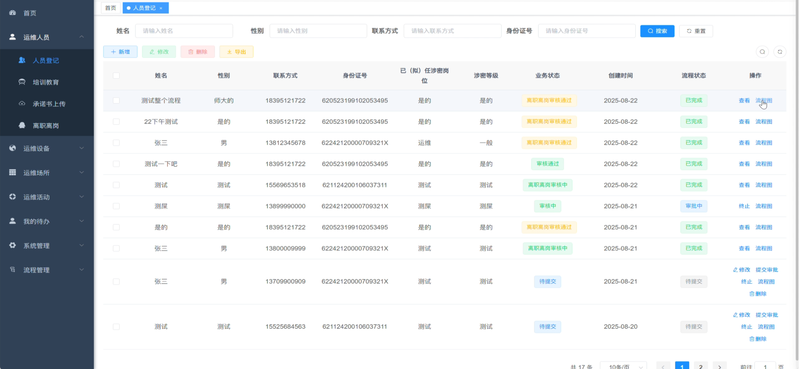Screen dimensions: 800x369
Task: Select page 1 in pagination
Action: pyautogui.click(x=682, y=366)
